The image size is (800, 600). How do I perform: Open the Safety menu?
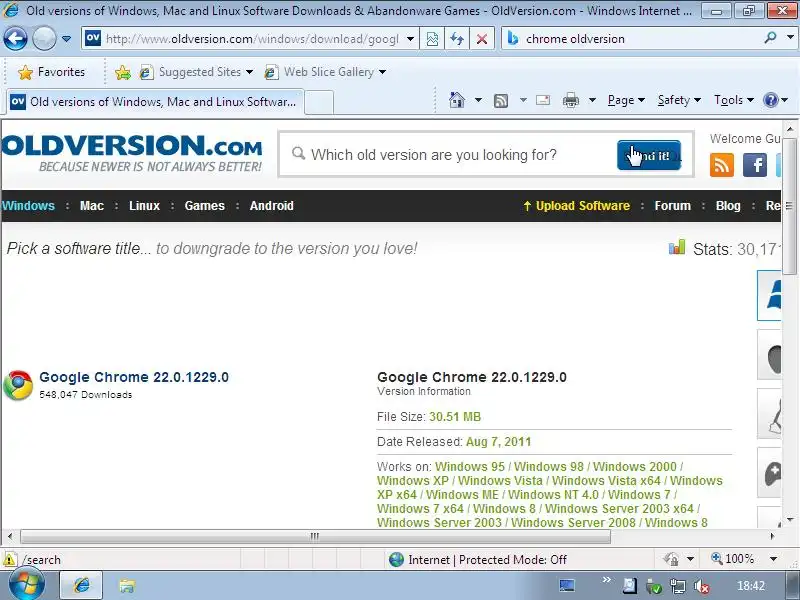point(679,100)
